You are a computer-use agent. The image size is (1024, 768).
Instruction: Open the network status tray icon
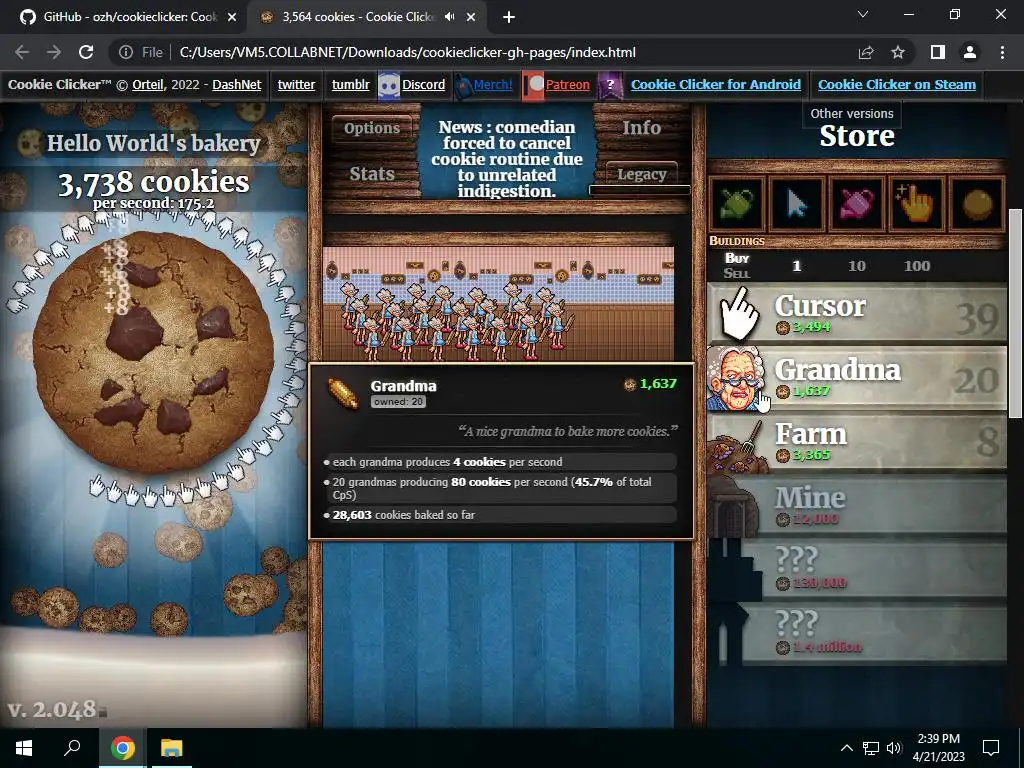(871, 748)
